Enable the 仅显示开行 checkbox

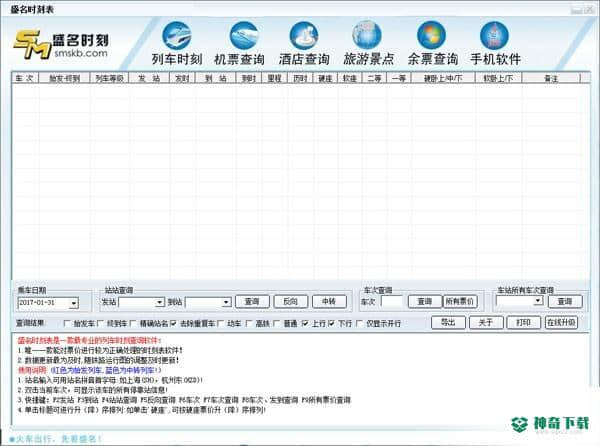(359, 324)
